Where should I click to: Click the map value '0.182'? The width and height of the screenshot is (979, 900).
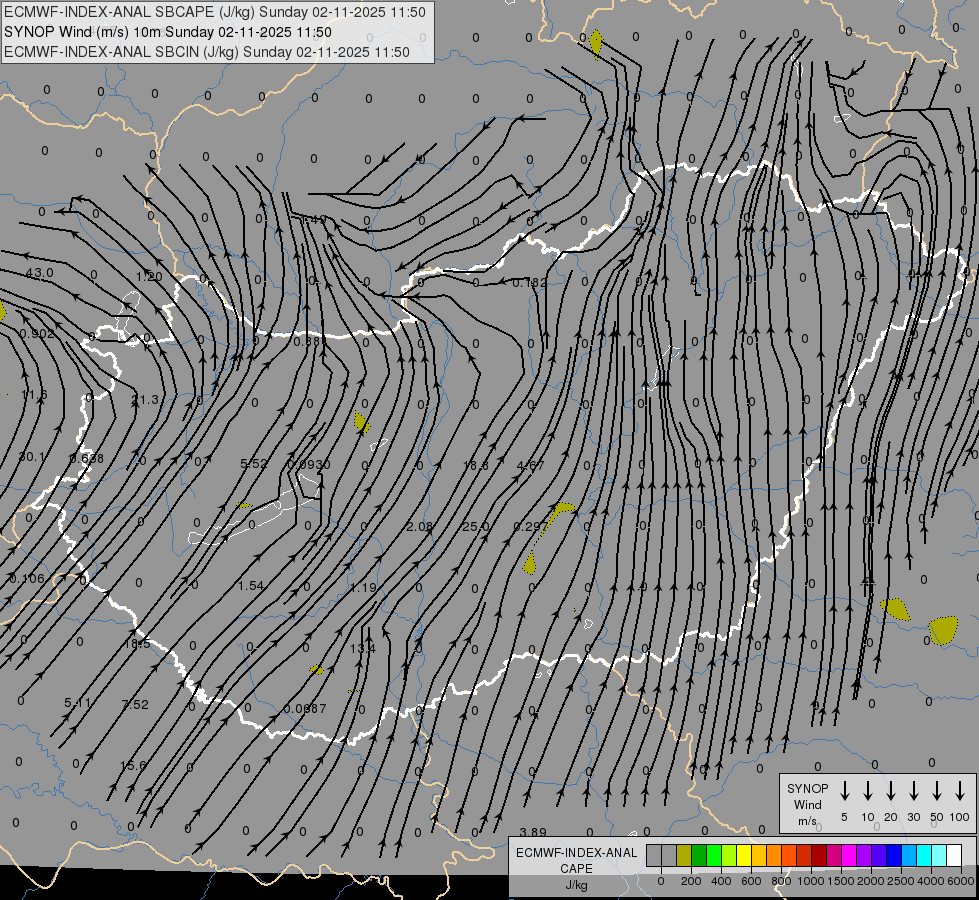pyautogui.click(x=529, y=283)
